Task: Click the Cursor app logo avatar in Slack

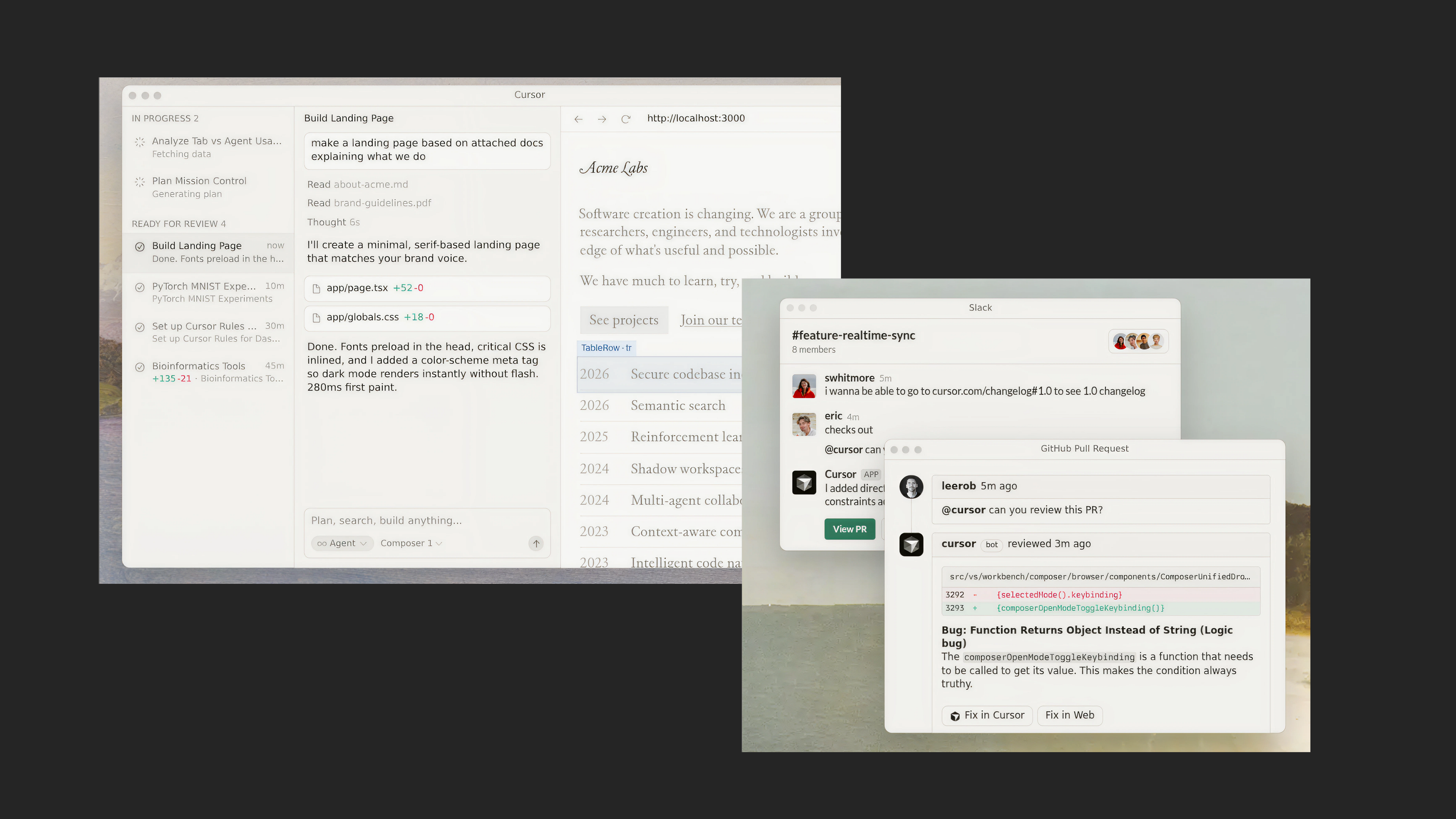Action: click(x=804, y=482)
